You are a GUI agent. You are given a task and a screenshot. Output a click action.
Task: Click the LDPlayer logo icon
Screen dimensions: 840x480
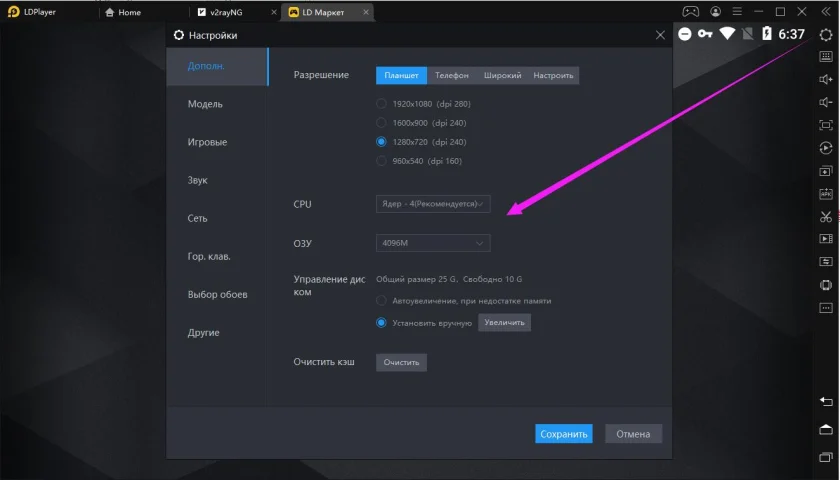[13, 11]
